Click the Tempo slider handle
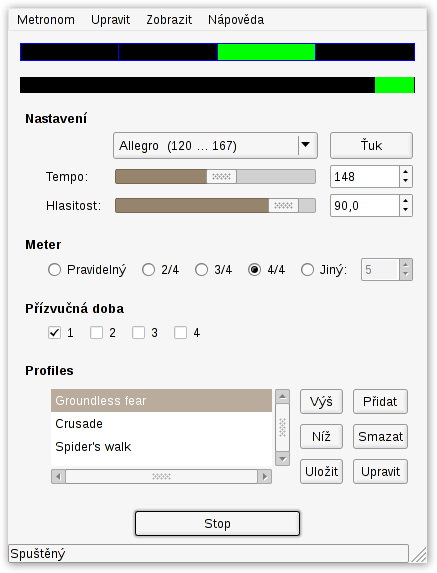This screenshot has width=437, height=573. (x=221, y=177)
